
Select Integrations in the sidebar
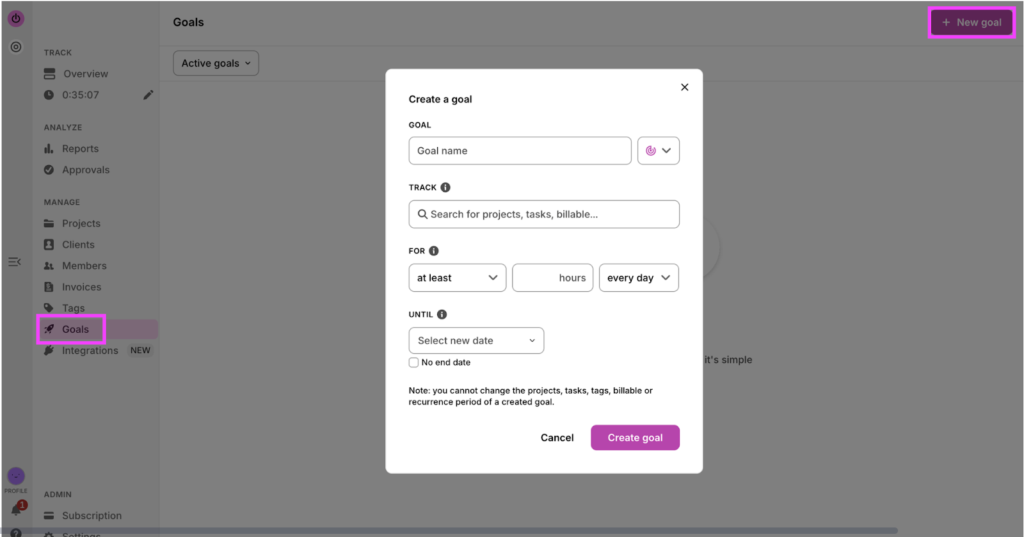90,351
